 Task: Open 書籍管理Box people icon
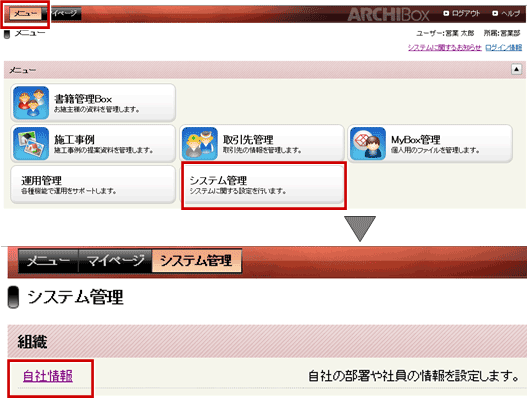point(31,103)
